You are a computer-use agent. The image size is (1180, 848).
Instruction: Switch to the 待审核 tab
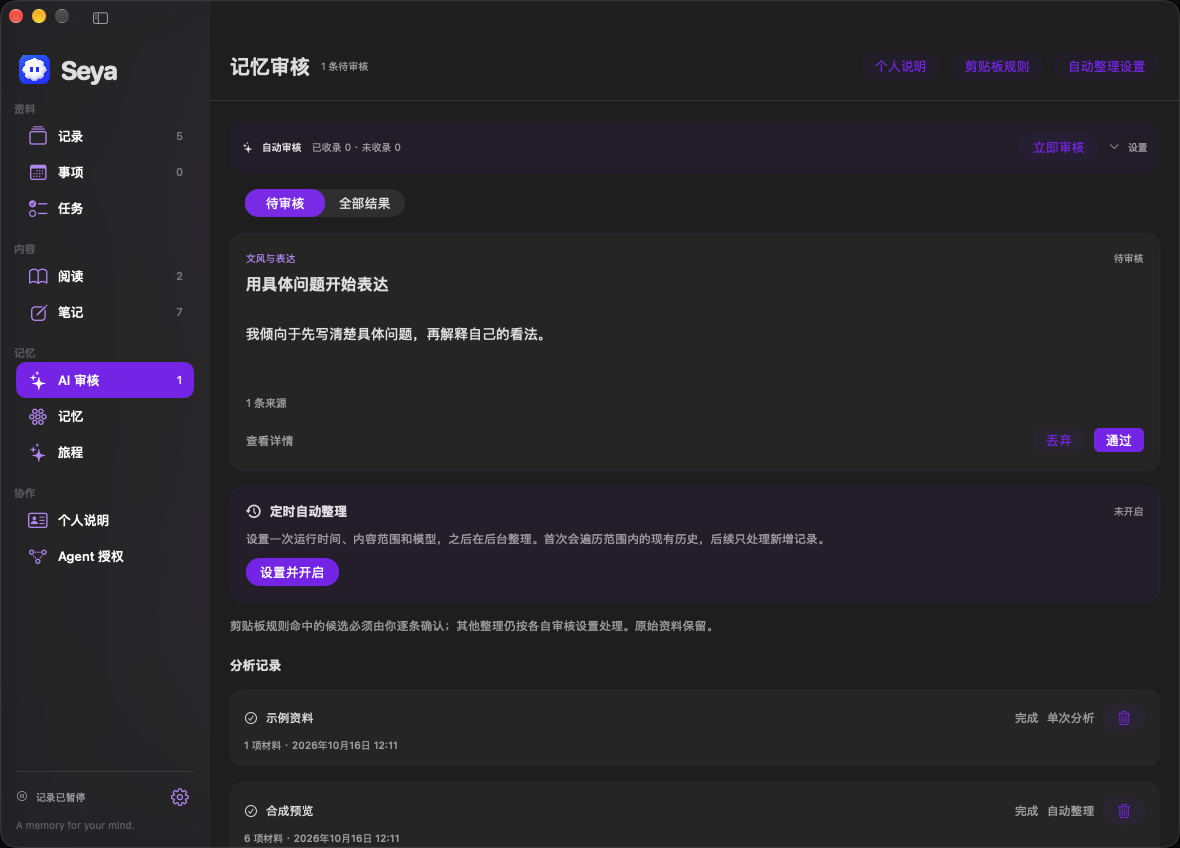tap(284, 203)
